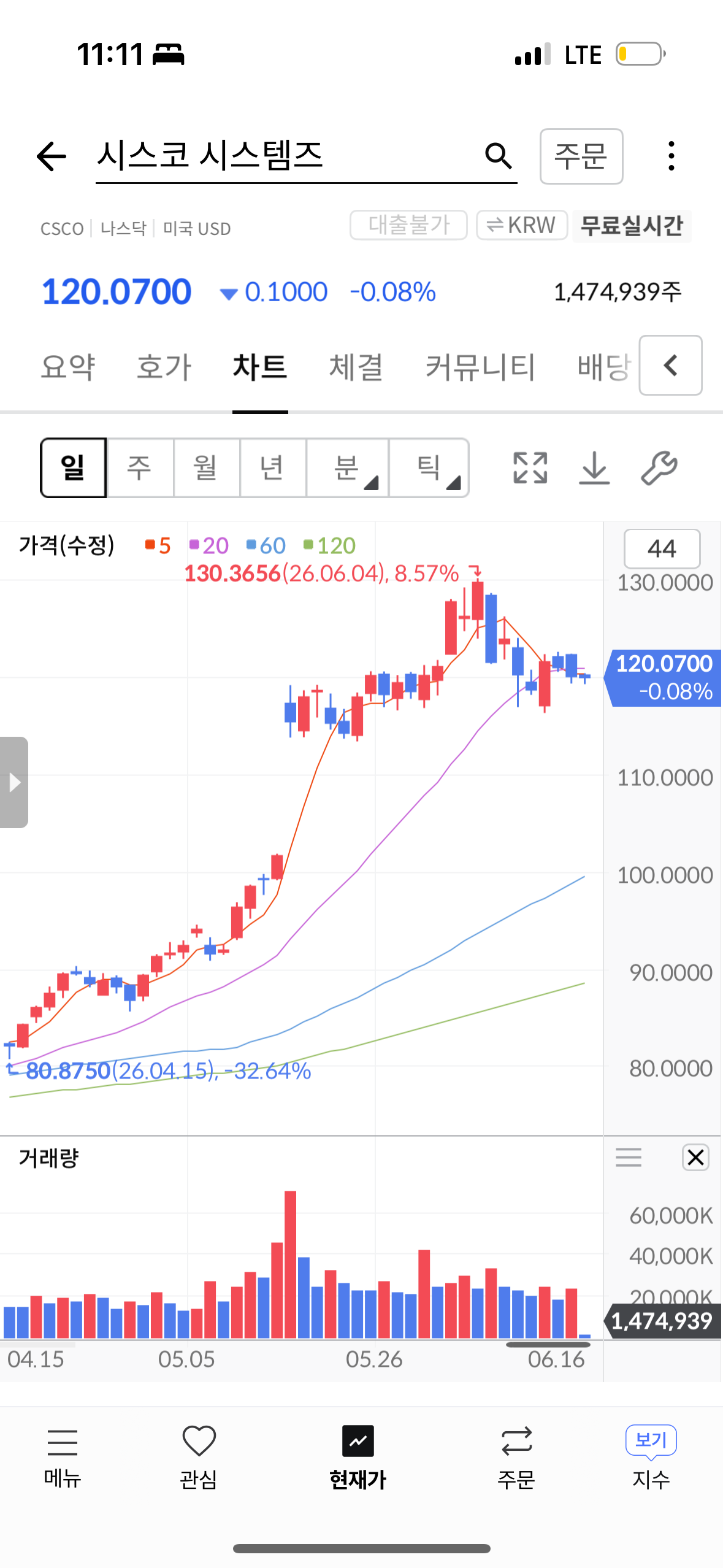Expand the left side panel arrow
The height and width of the screenshot is (1568, 723).
(14, 782)
